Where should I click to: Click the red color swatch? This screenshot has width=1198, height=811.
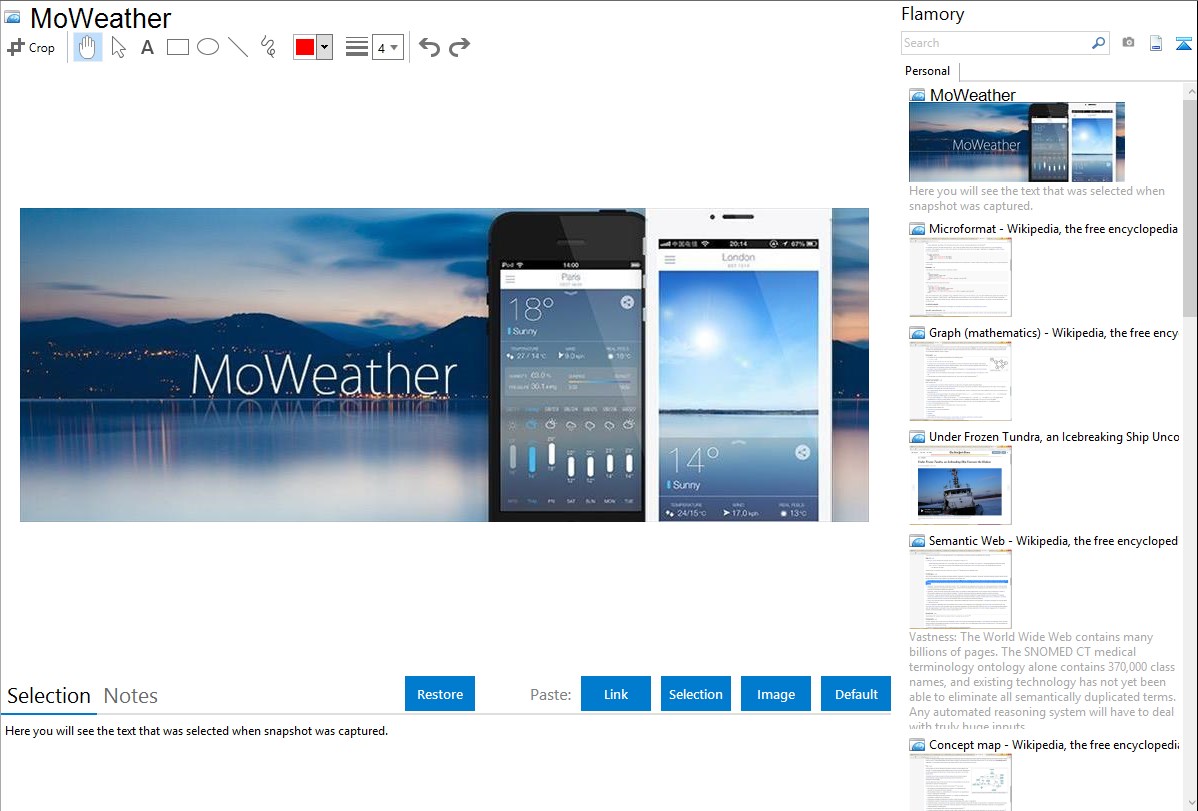(305, 47)
